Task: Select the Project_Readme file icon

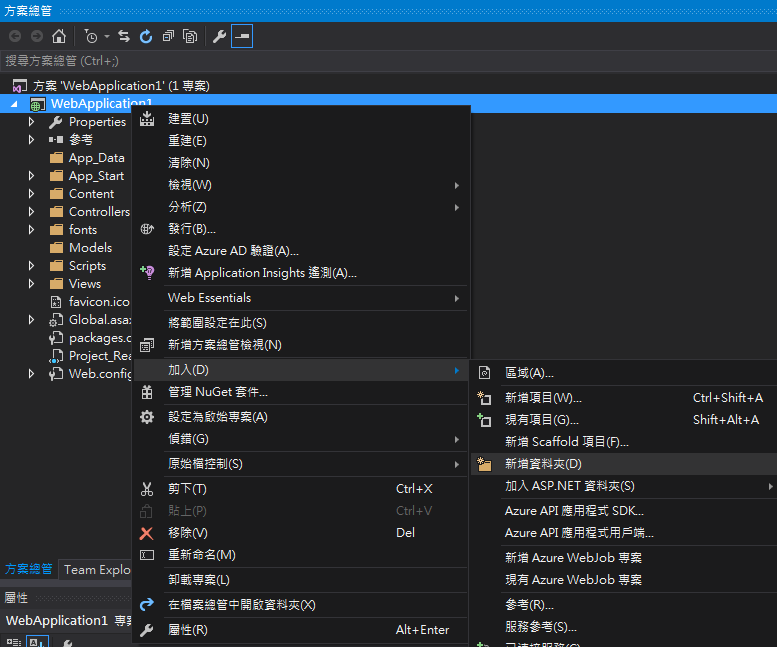Action: pyautogui.click(x=56, y=356)
